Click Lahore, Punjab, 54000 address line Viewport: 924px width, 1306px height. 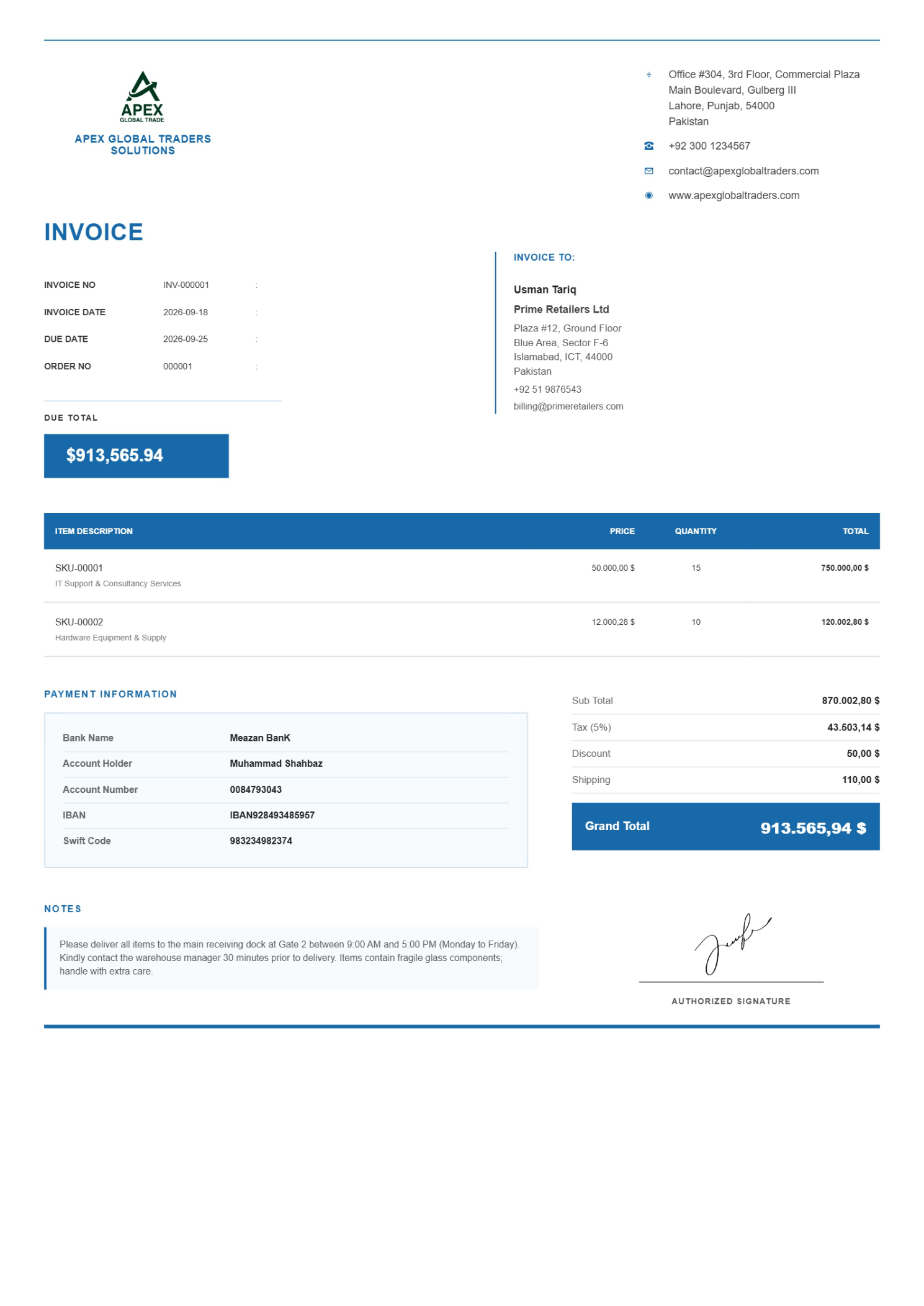pos(721,105)
